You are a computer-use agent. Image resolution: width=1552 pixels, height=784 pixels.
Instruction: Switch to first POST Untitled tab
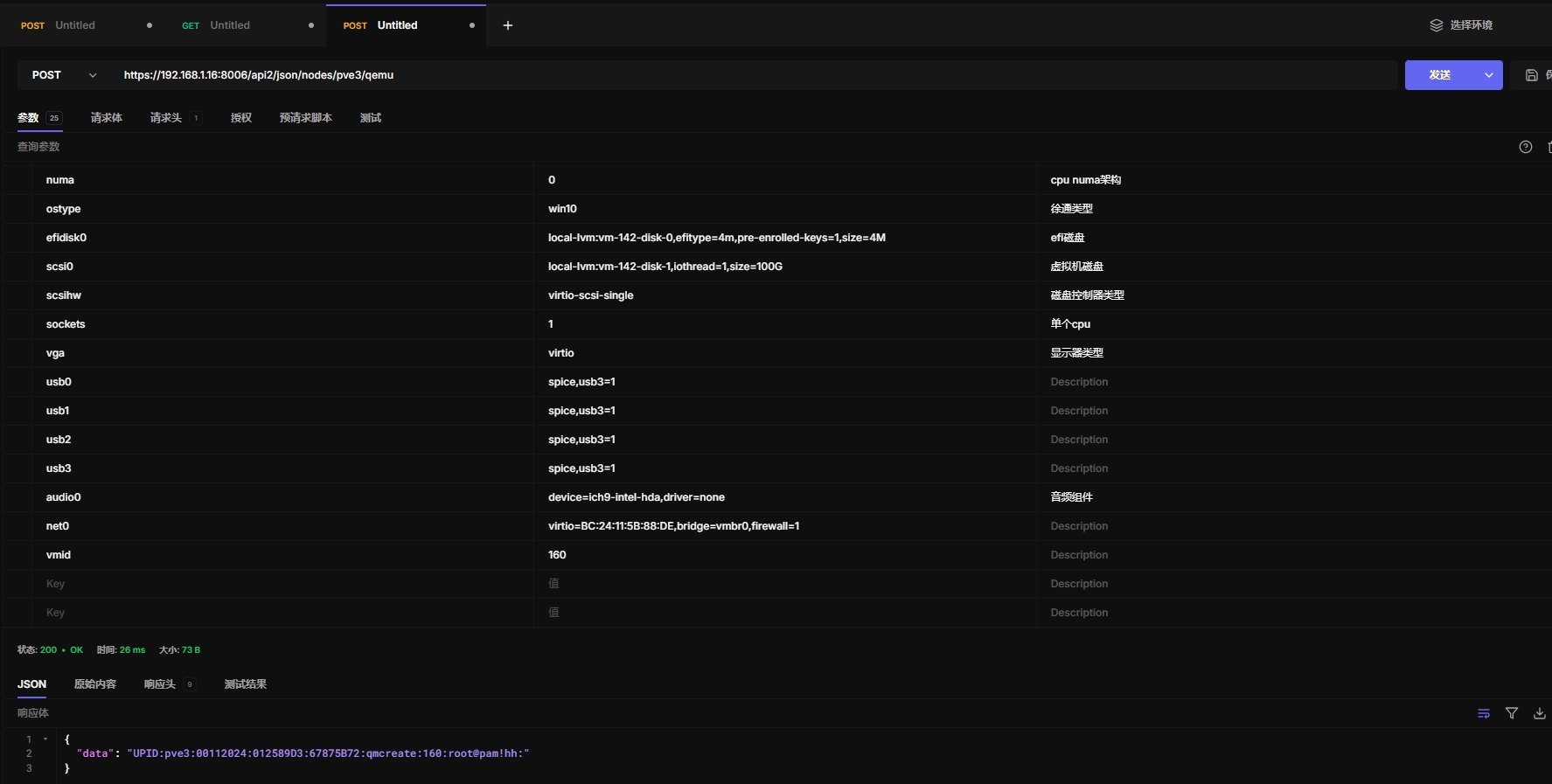[74, 25]
